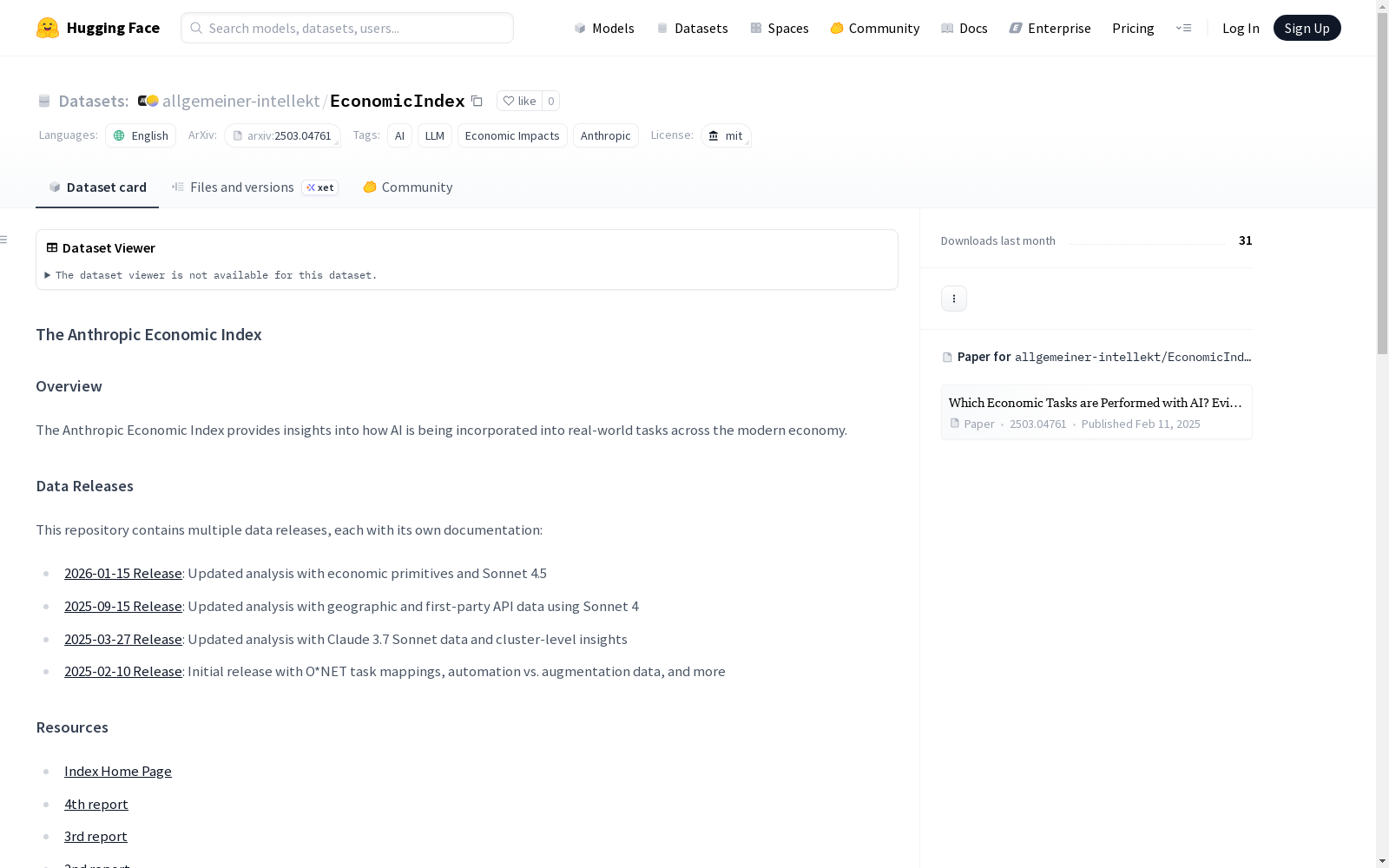Open the Index Home Page link

118,772
